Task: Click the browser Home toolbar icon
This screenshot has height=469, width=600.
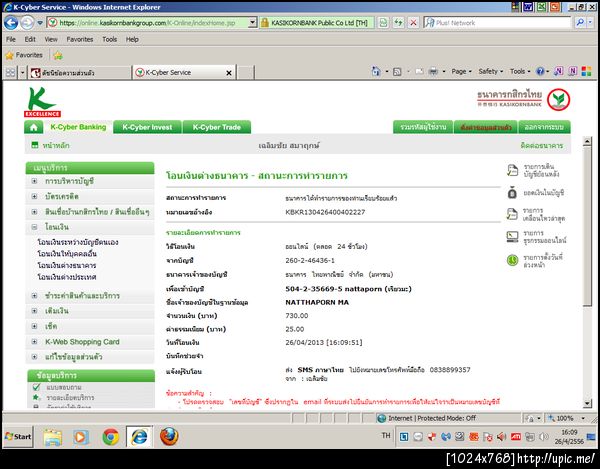Action: [x=376, y=71]
